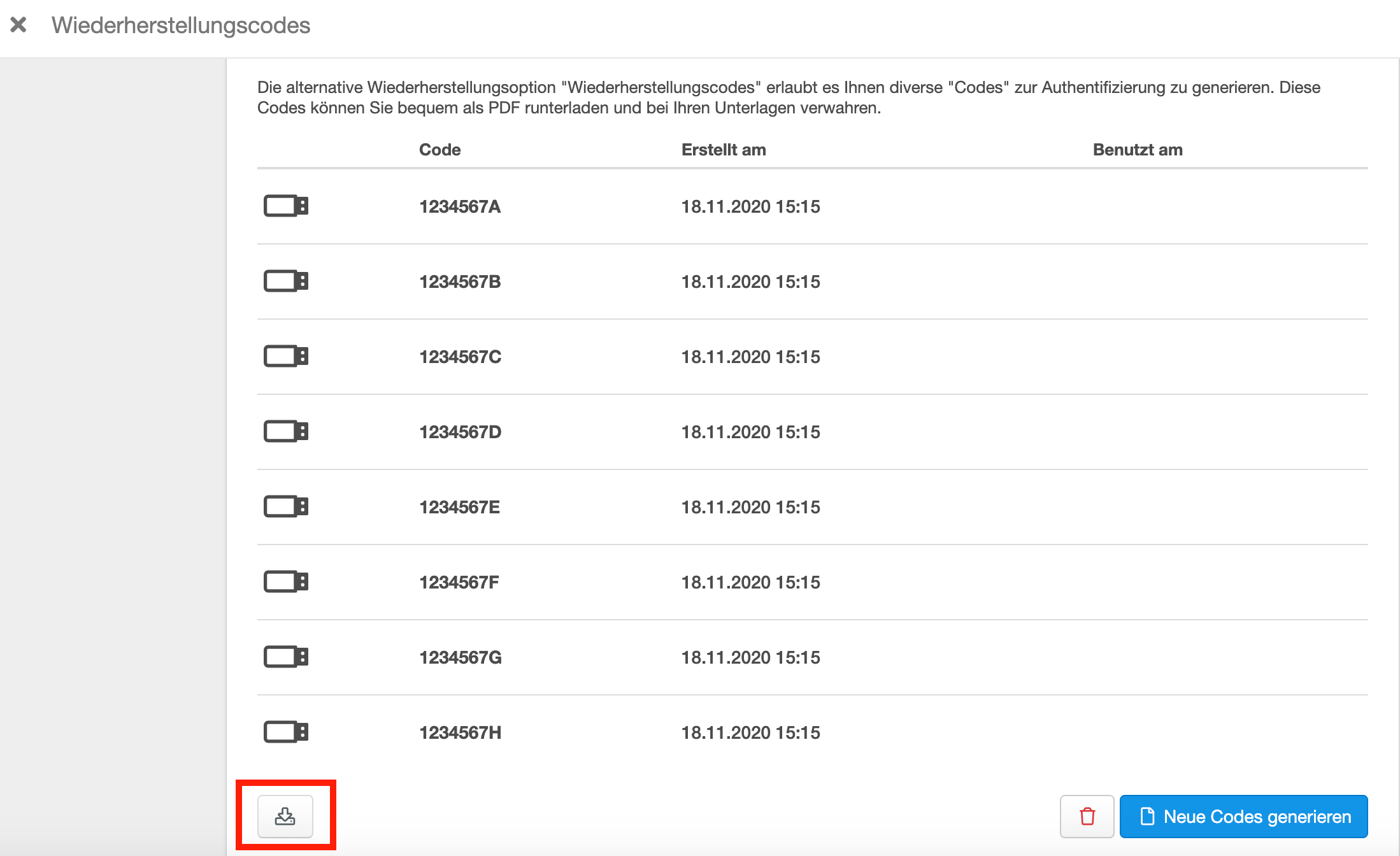Click the document icon in generate button
Image resolution: width=1400 pixels, height=856 pixels.
(1147, 816)
